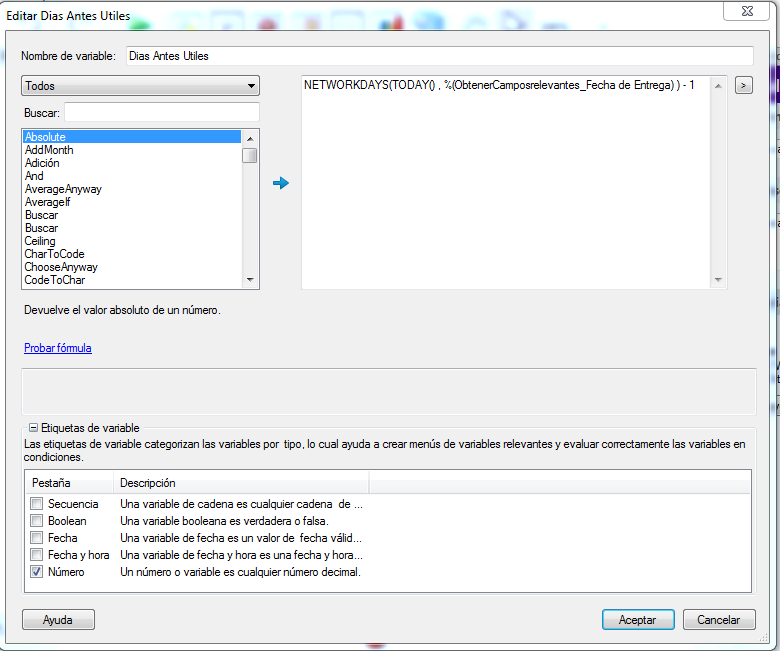This screenshot has width=780, height=651.
Task: Click formula editor scroll up arrow
Action: 718,86
